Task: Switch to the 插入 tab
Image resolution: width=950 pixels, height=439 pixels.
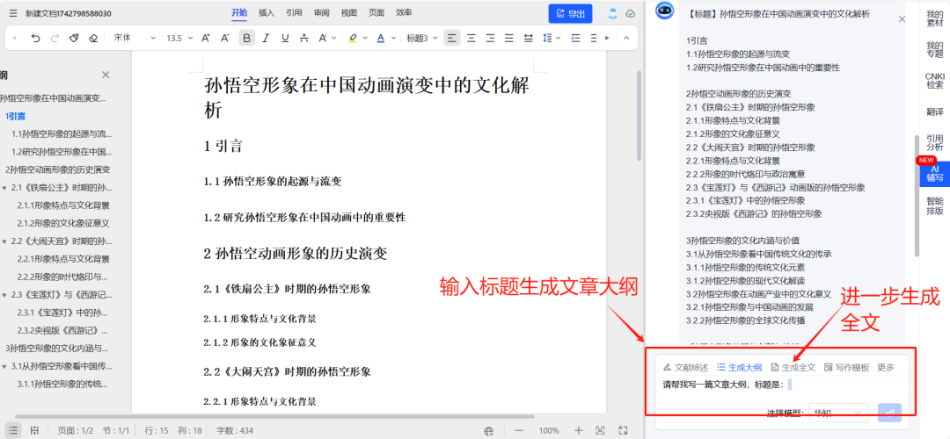Action: (266, 13)
